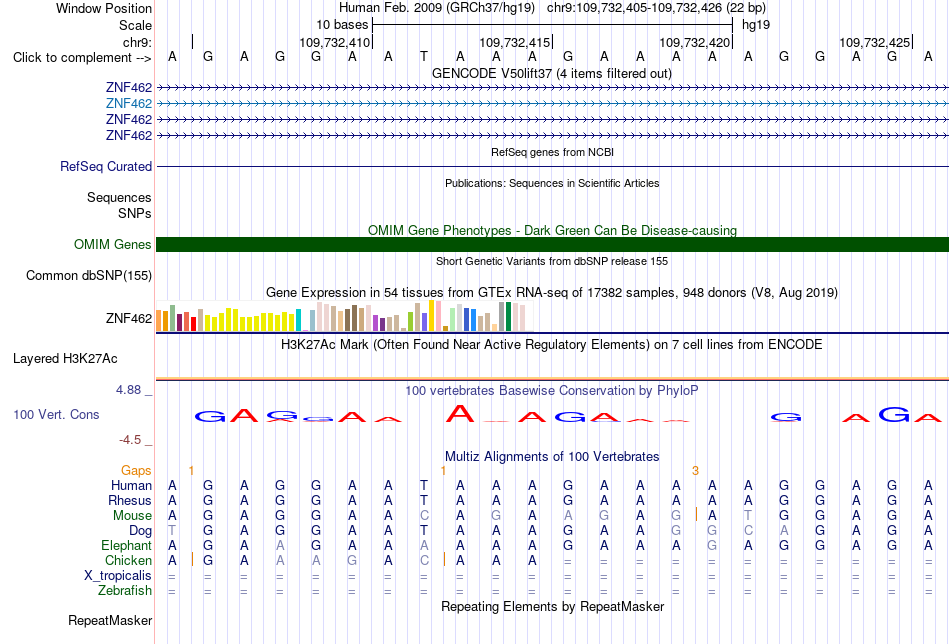950x644 pixels.
Task: Click the Zebrafish species row label
Action: pyautogui.click(x=125, y=591)
